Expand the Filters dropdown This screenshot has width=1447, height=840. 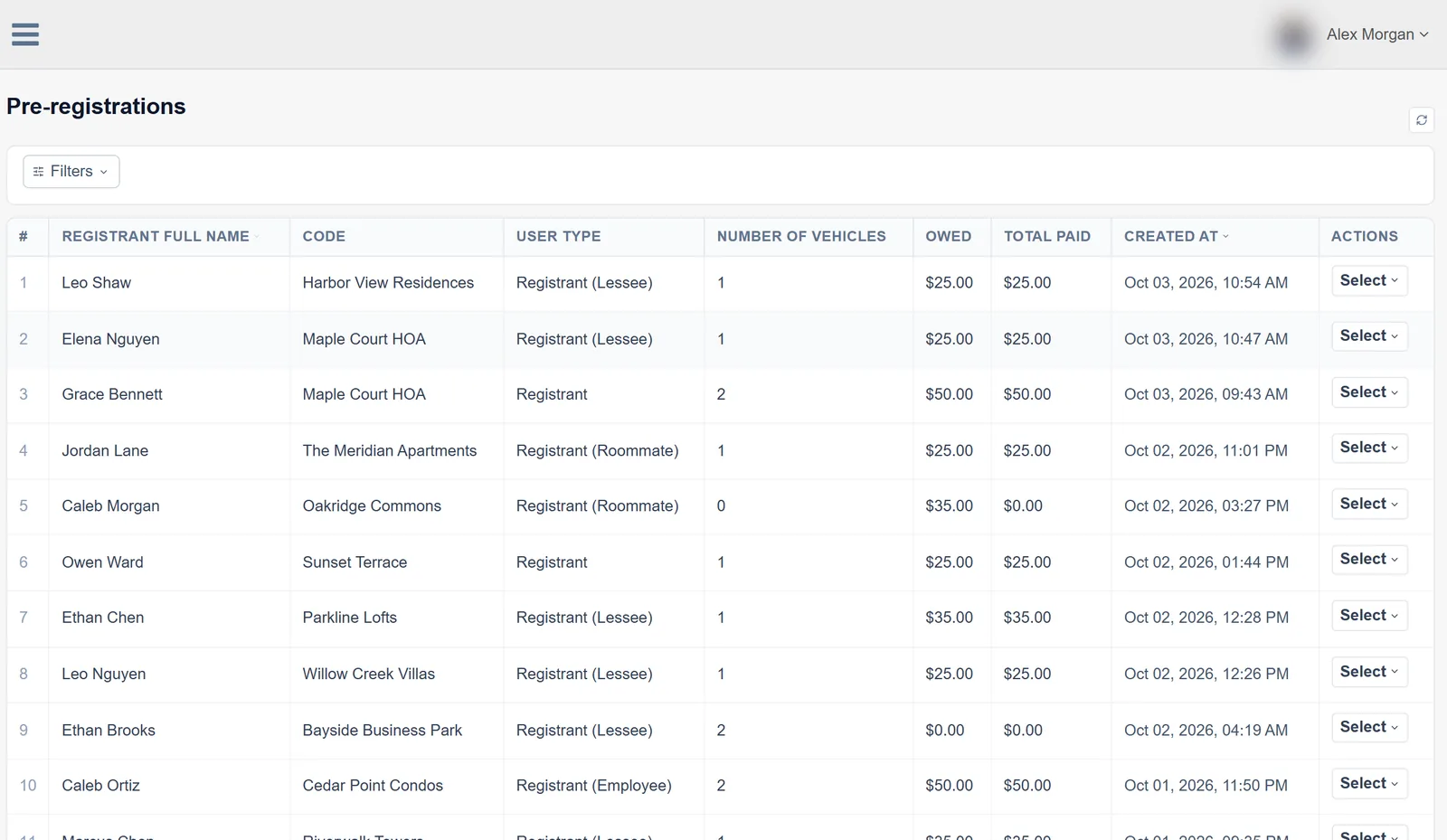click(71, 172)
